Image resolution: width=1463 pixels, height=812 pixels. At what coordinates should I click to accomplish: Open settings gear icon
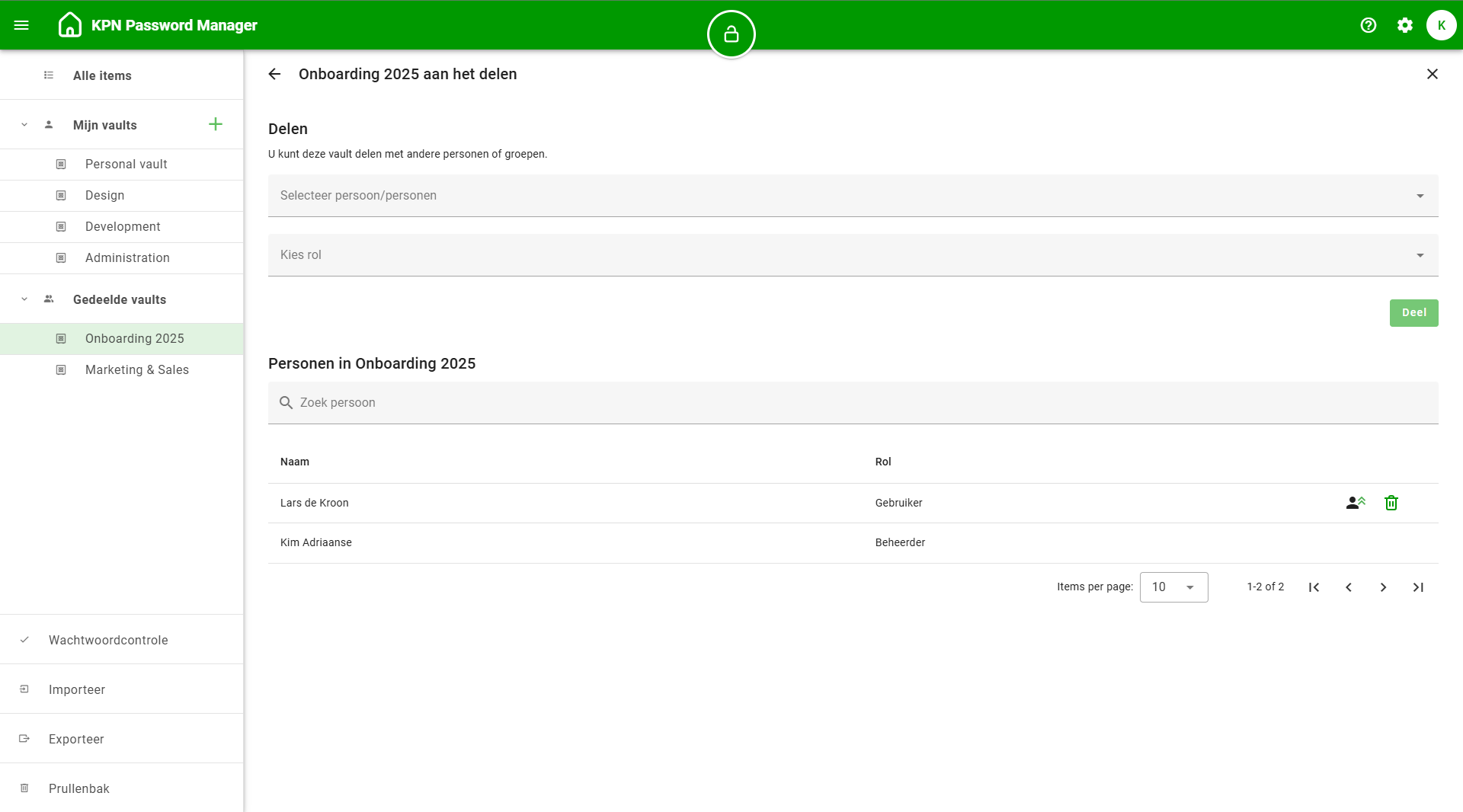tap(1404, 25)
